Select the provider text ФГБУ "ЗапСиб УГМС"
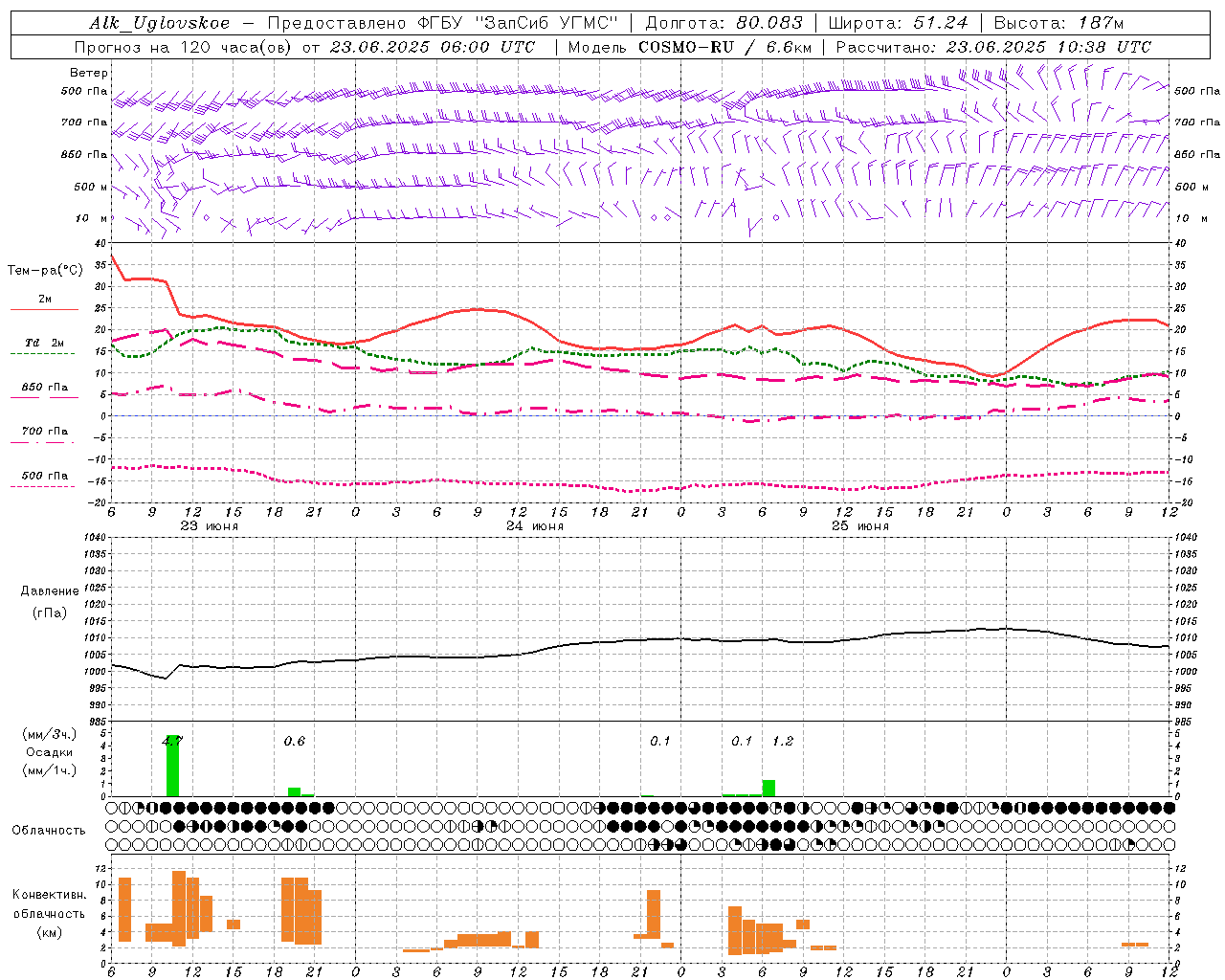The width and height of the screenshot is (1225, 980). pyautogui.click(x=519, y=23)
